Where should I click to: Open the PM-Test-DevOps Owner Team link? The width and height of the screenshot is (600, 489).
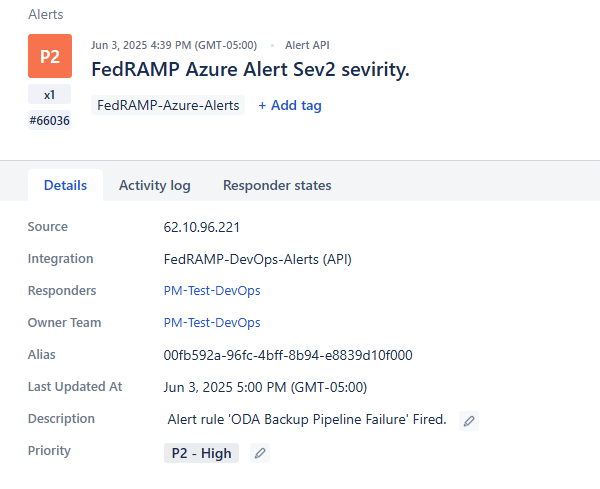point(212,323)
